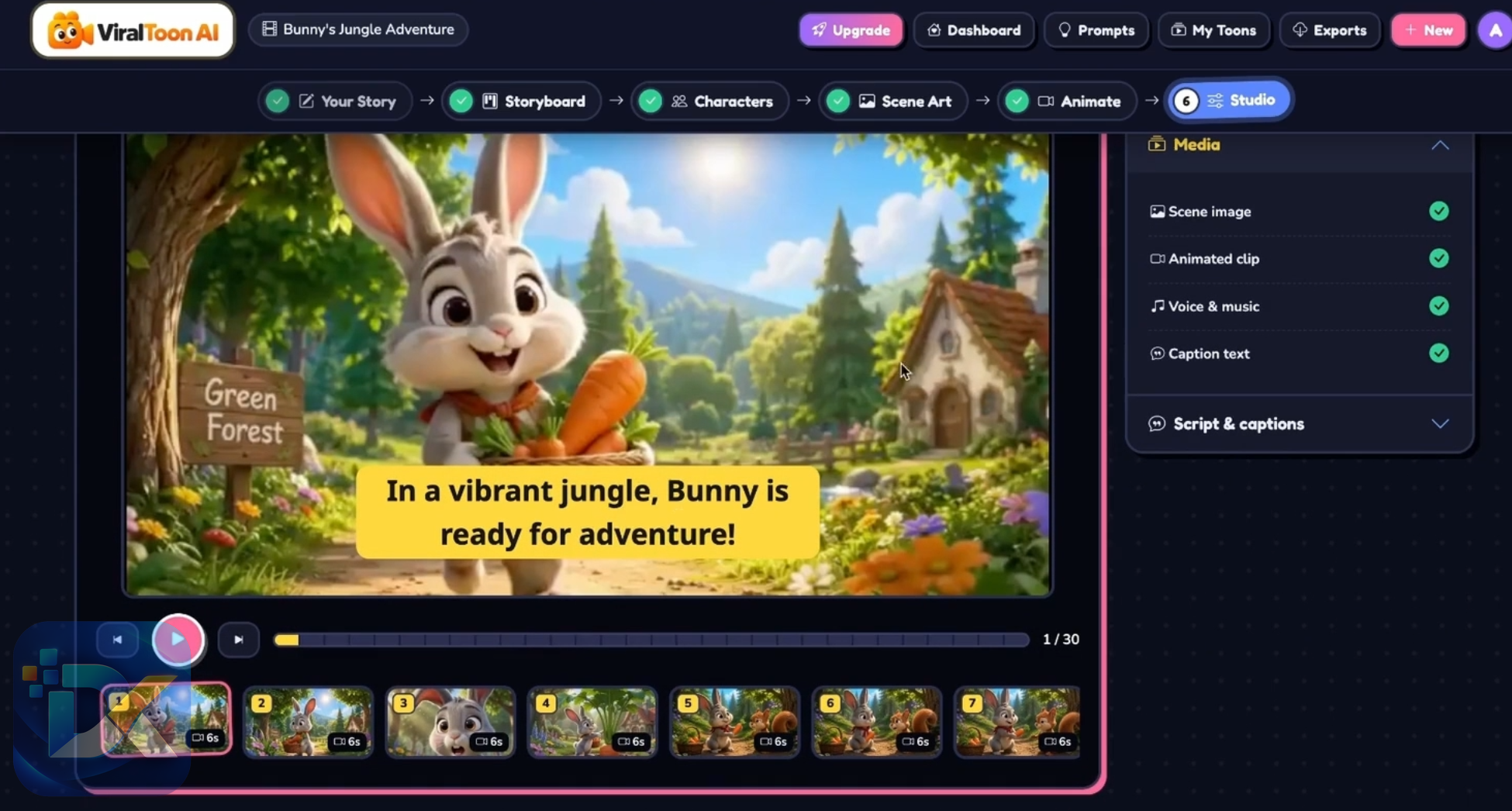Viewport: 1512px width, 811px height.
Task: Open the Exports page
Action: coord(1330,30)
